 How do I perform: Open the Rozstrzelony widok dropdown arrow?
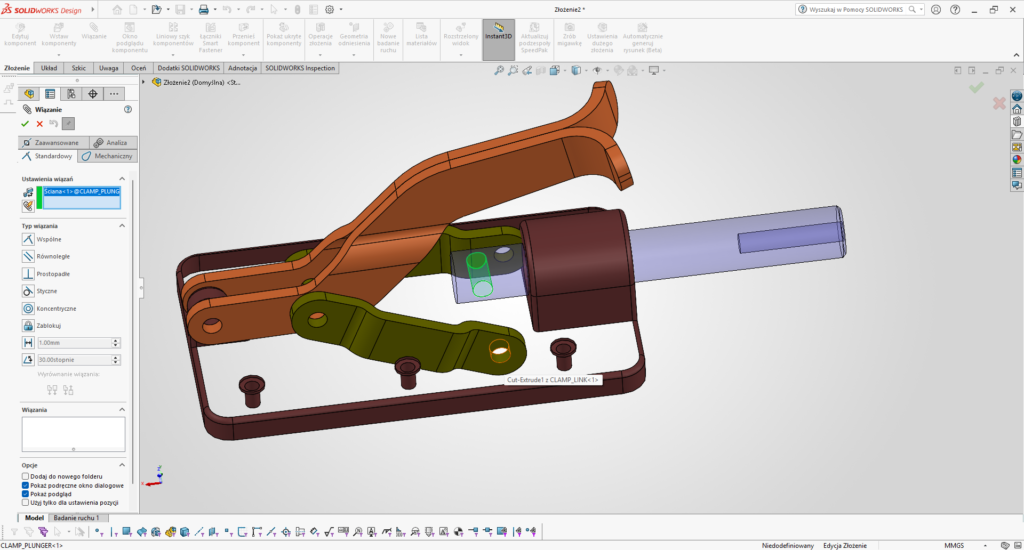pyautogui.click(x=460, y=54)
